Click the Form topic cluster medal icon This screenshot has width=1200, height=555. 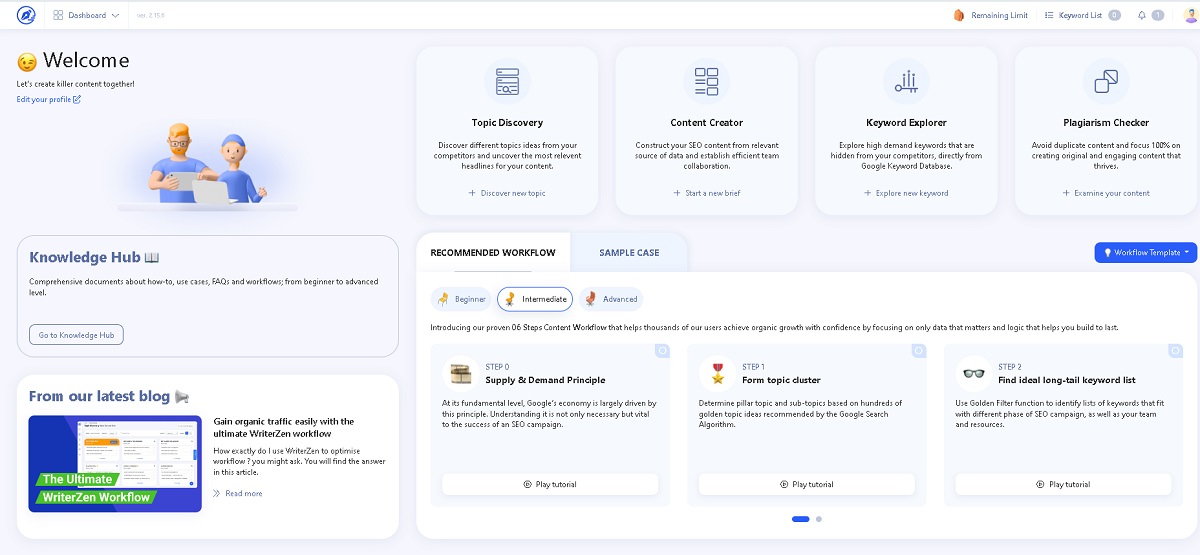pos(717,373)
